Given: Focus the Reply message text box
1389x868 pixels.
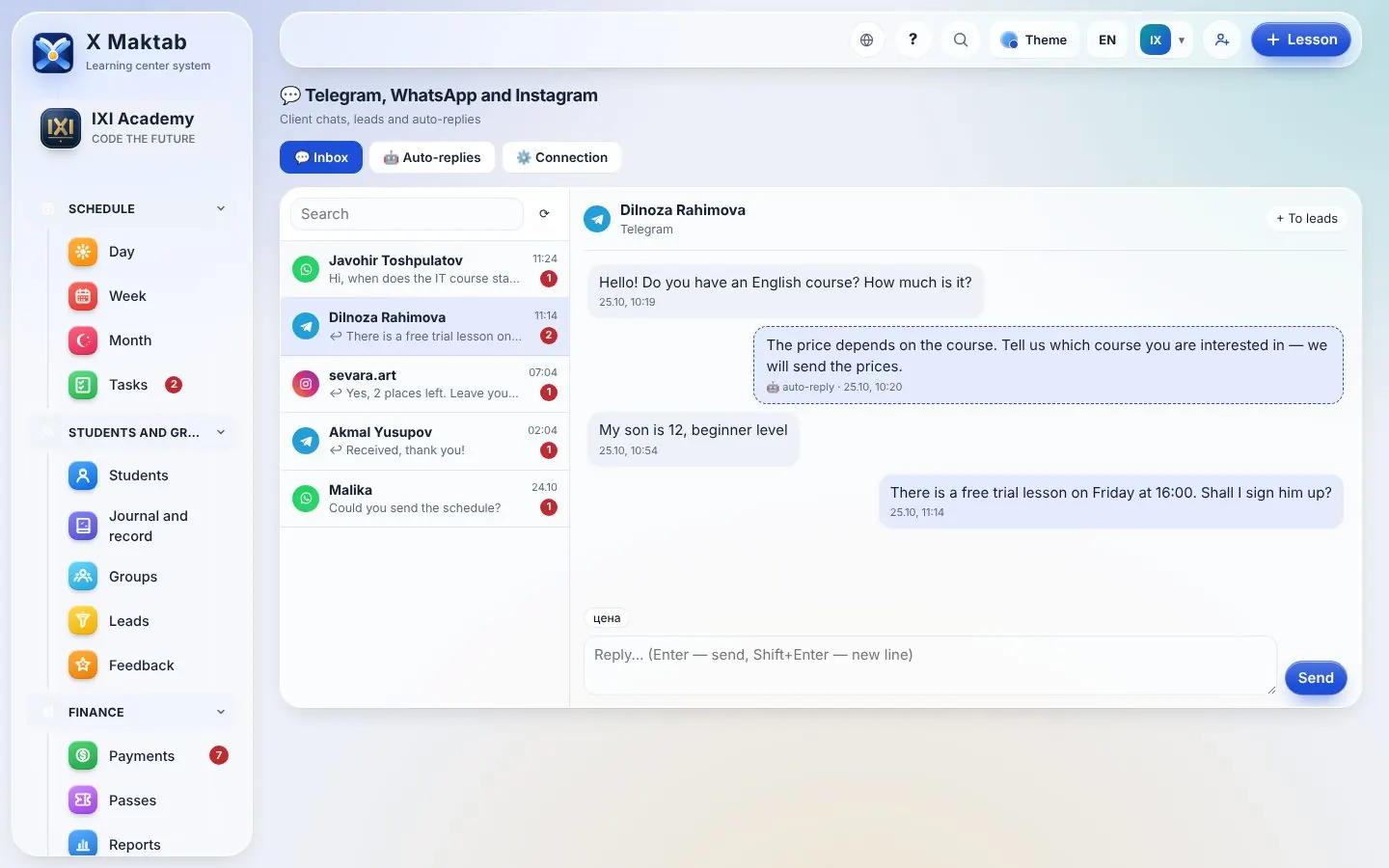Looking at the screenshot, I should point(931,665).
